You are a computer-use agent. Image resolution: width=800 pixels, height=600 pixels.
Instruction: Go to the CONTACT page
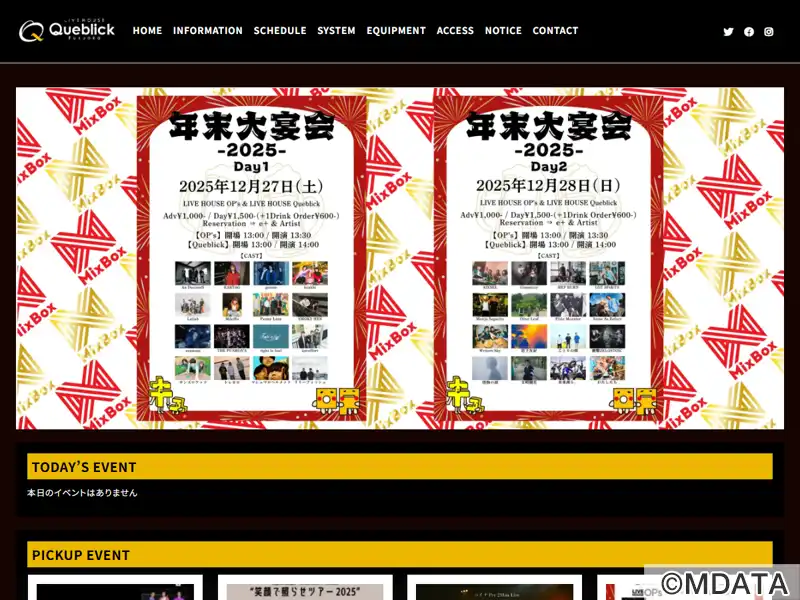click(555, 31)
